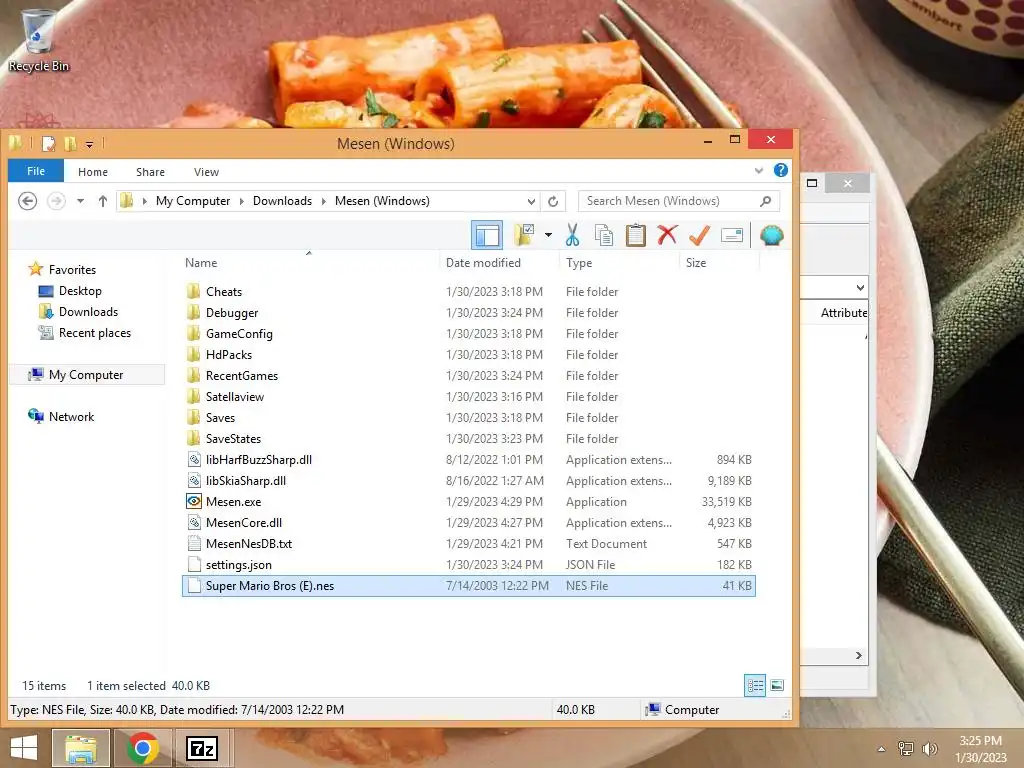
Task: Open Google Chrome from the taskbar
Action: point(143,748)
